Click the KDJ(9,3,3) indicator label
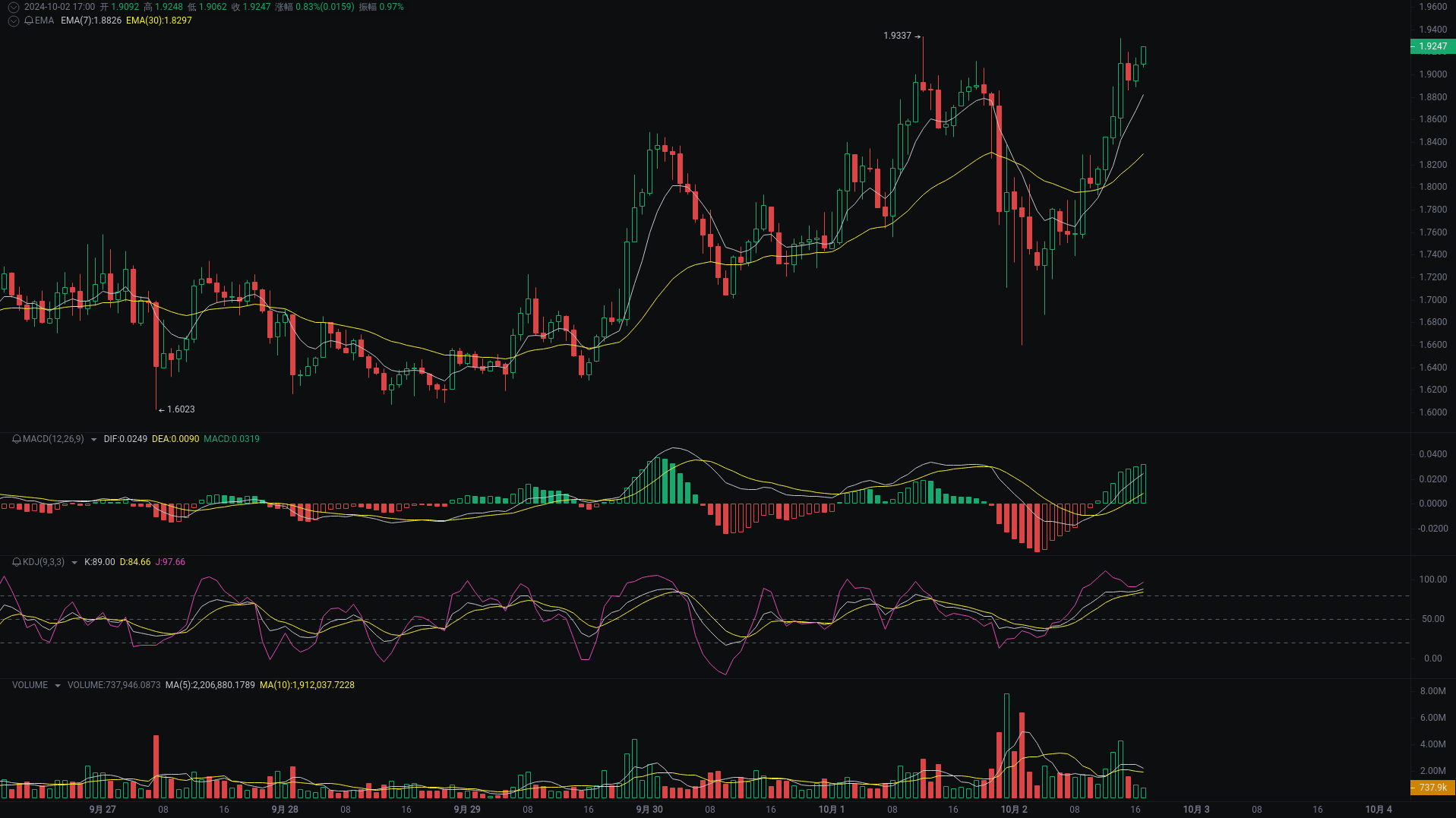 44,562
